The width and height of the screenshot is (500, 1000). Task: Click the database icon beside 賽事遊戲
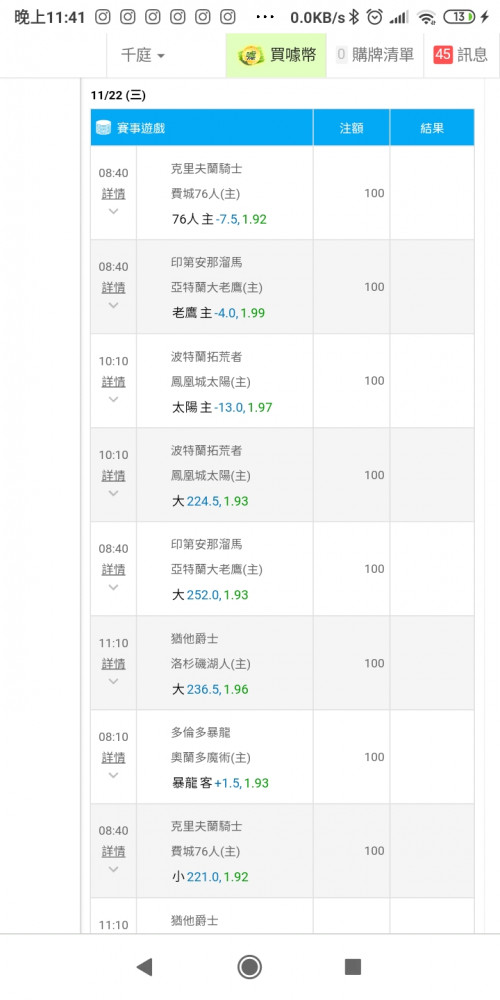pos(103,128)
